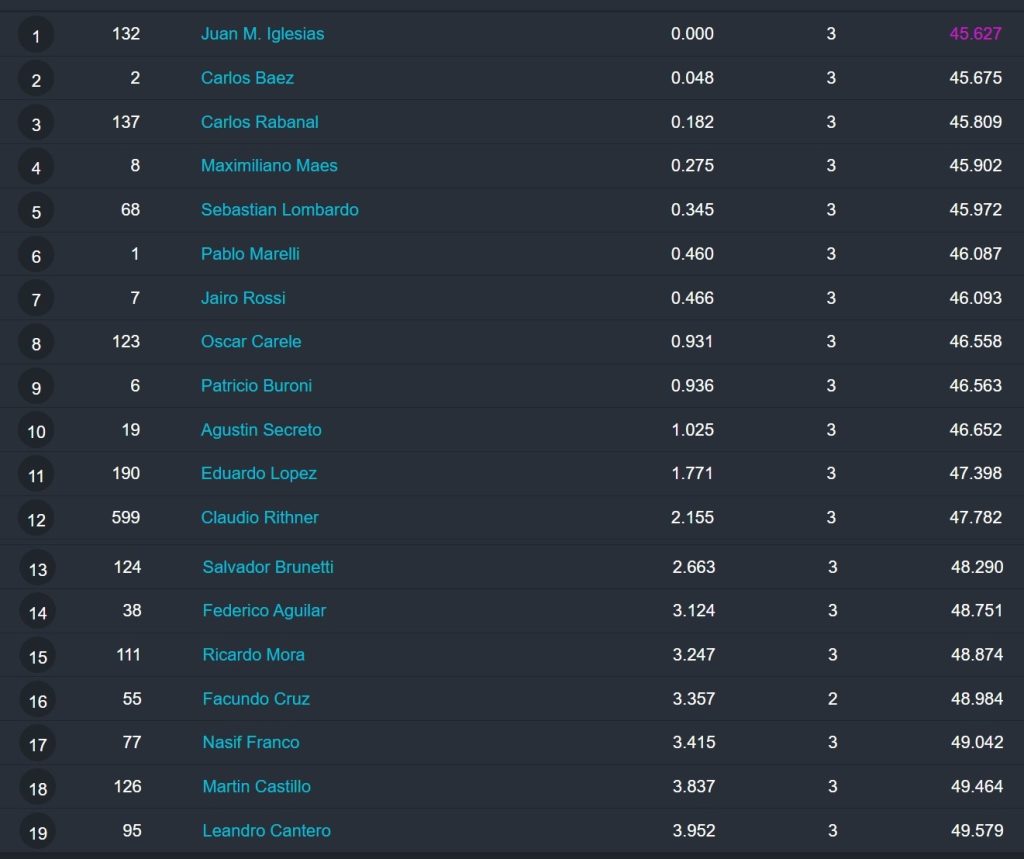The height and width of the screenshot is (859, 1024).
Task: Click Sebastian Lombardo name
Action: (x=280, y=210)
